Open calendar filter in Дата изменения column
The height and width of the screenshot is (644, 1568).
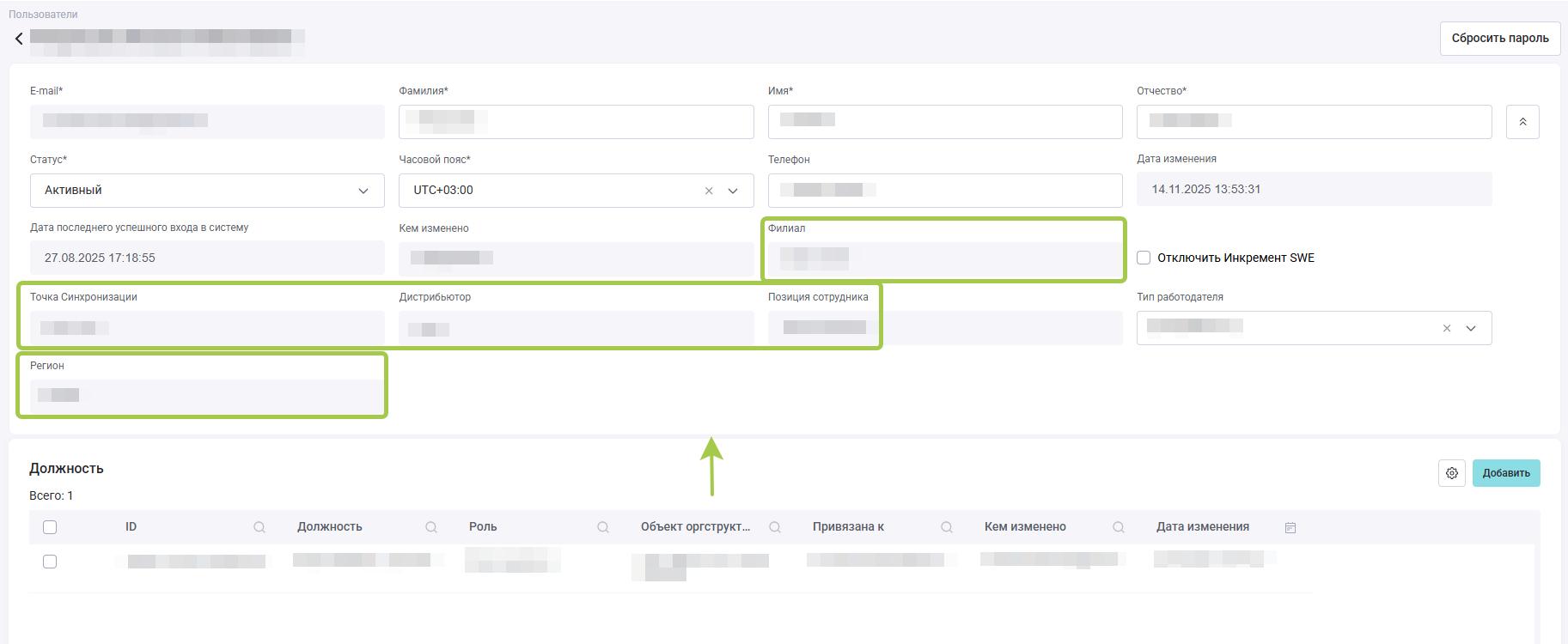1290,527
